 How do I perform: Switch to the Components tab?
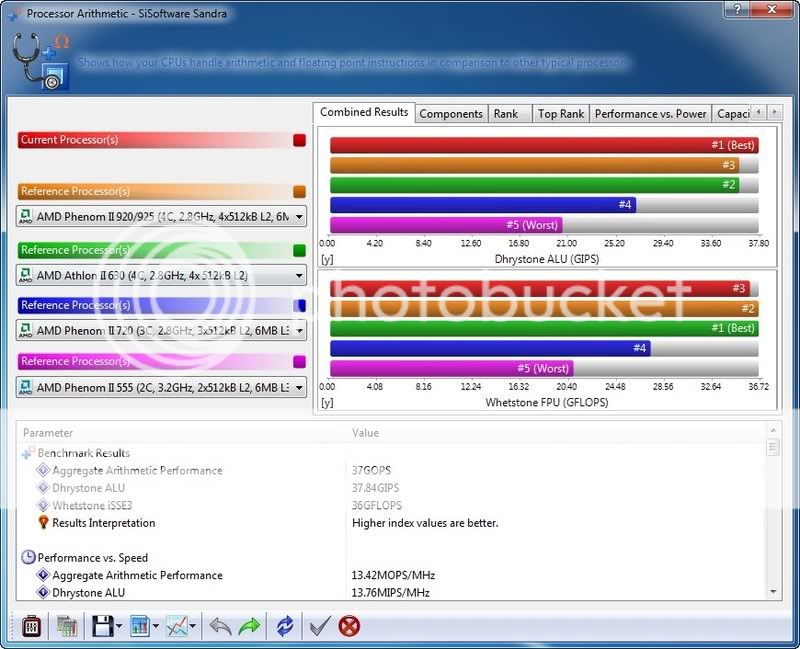click(x=451, y=114)
